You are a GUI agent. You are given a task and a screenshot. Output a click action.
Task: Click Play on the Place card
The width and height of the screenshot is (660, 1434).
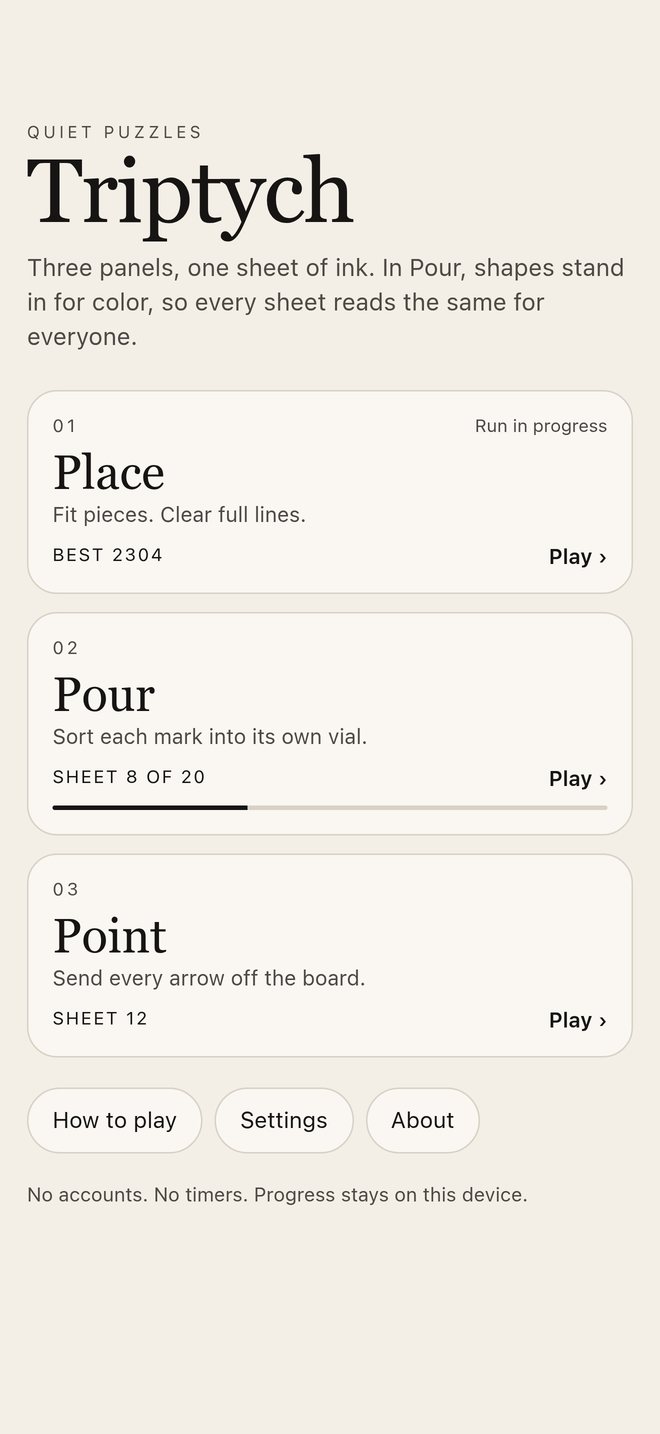[578, 557]
